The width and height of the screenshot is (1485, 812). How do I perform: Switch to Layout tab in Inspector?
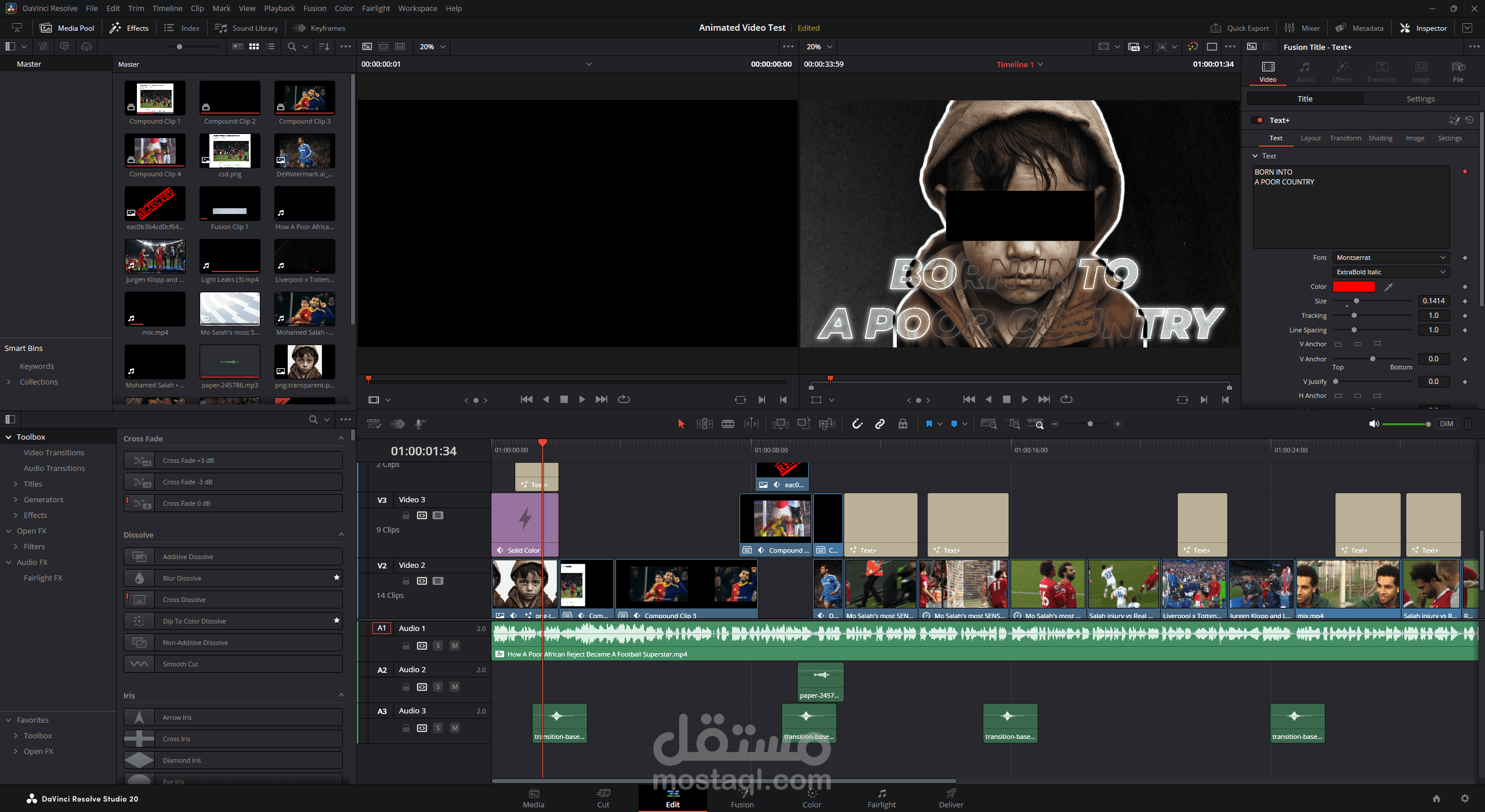1310,138
